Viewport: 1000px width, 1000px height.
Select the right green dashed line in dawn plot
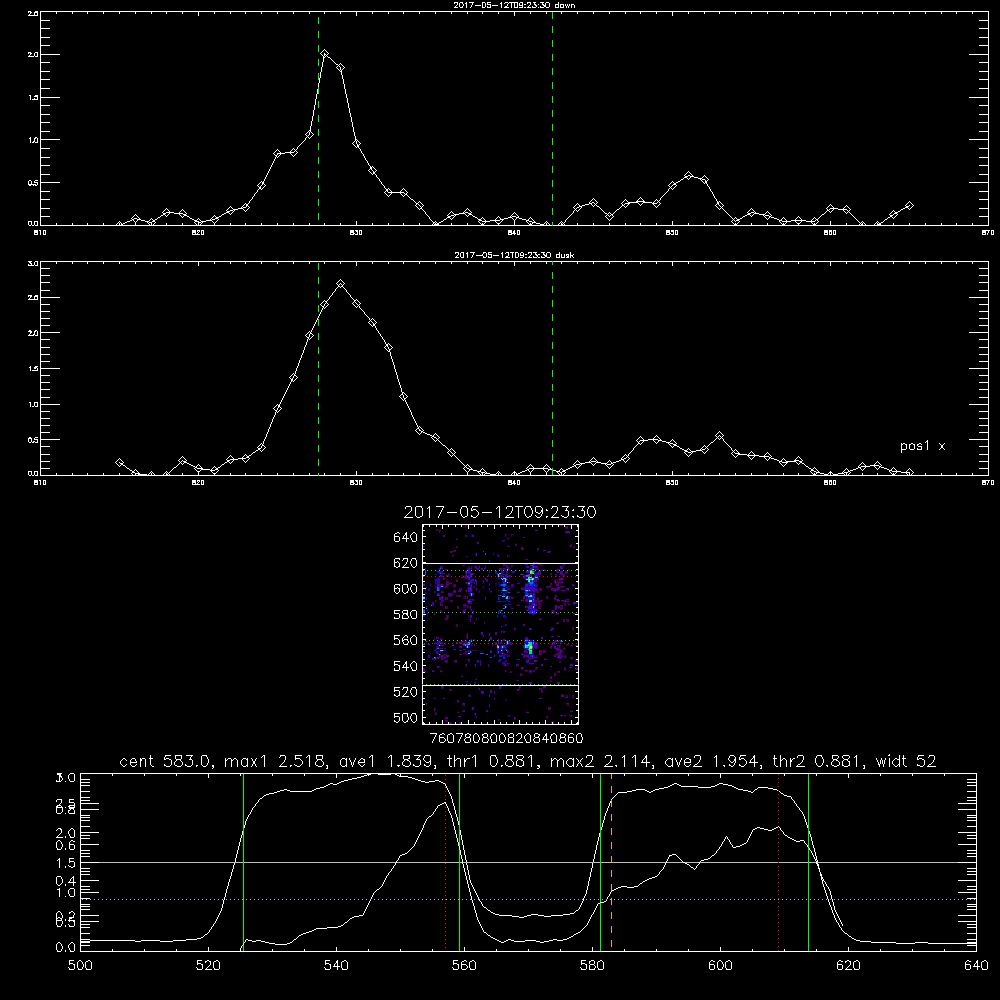pyautogui.click(x=552, y=118)
